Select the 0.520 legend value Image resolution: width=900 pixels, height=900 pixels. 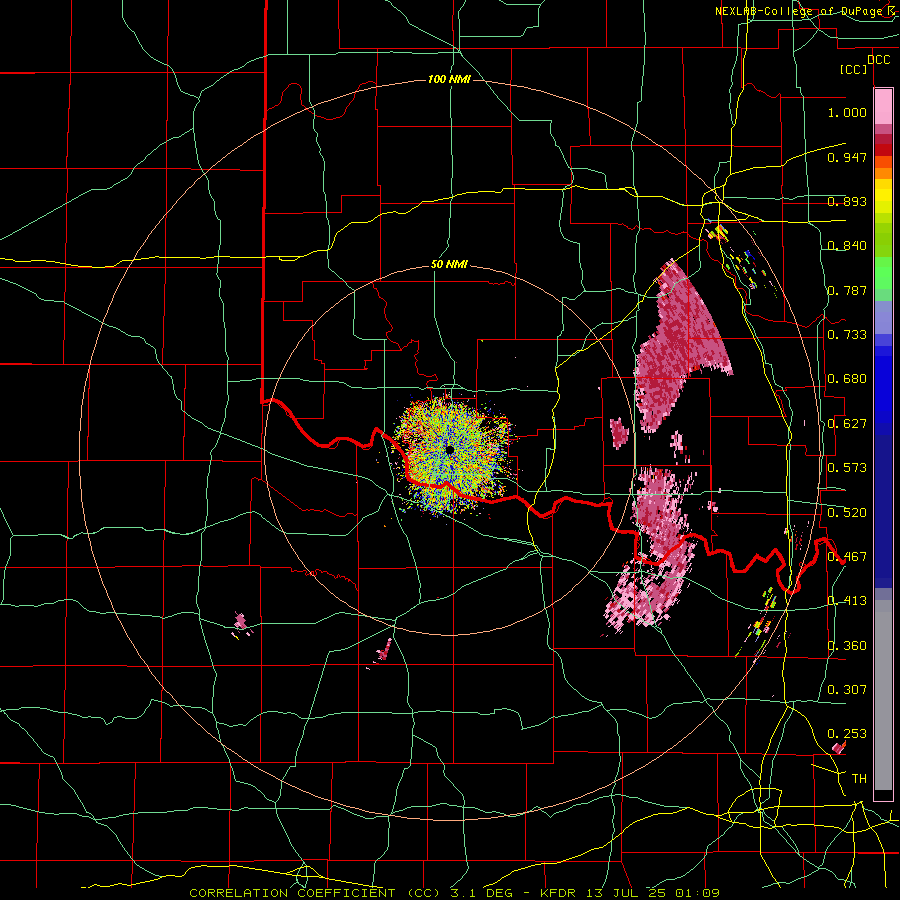point(847,512)
